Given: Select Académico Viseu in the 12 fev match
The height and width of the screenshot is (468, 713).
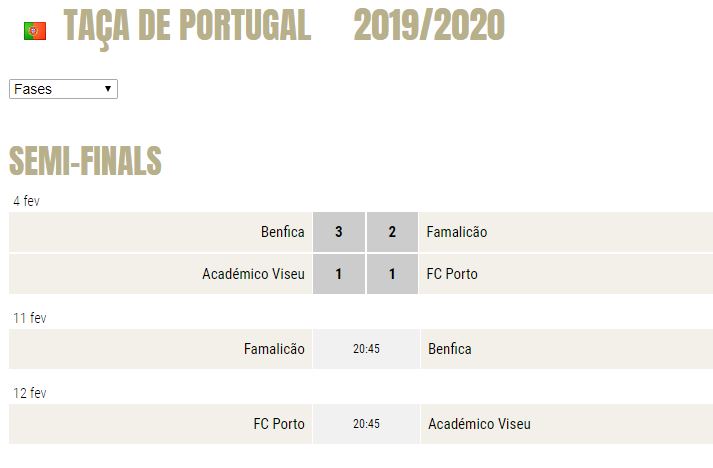Looking at the screenshot, I should [479, 424].
